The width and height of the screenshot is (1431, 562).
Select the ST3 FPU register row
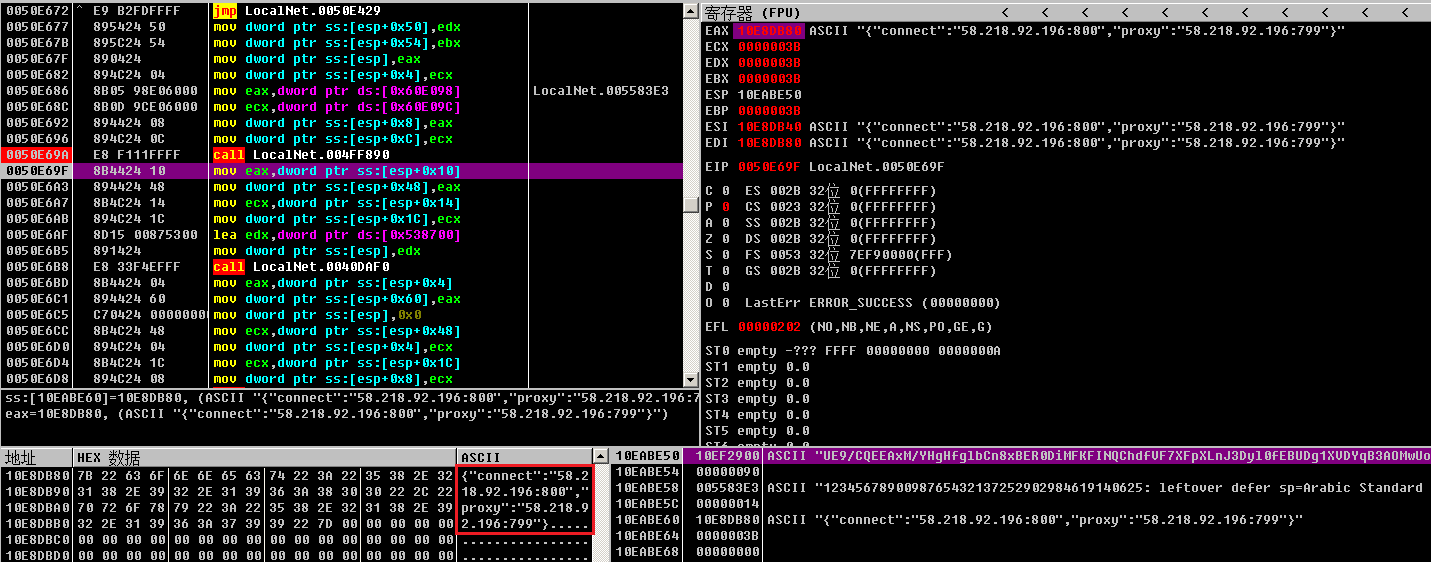(757, 399)
